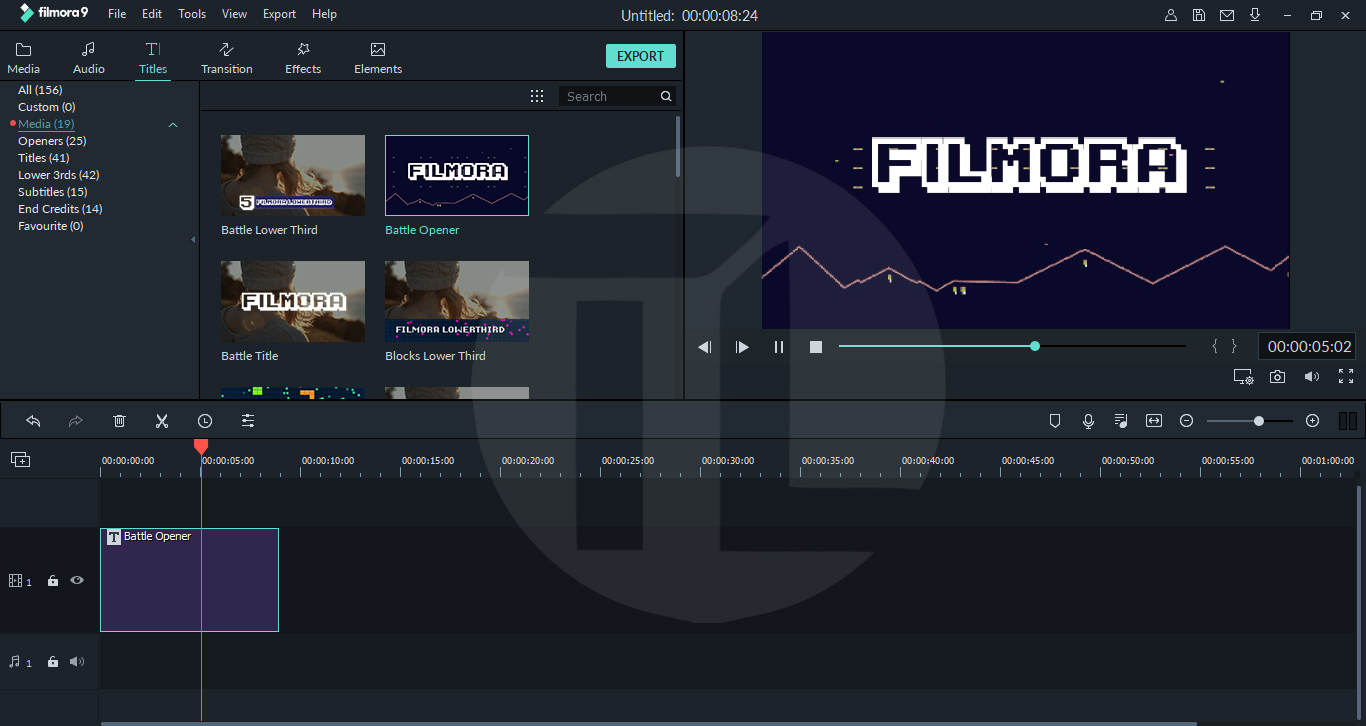Viewport: 1366px width, 726px height.
Task: Hide video track 1 with eye icon
Action: point(77,580)
